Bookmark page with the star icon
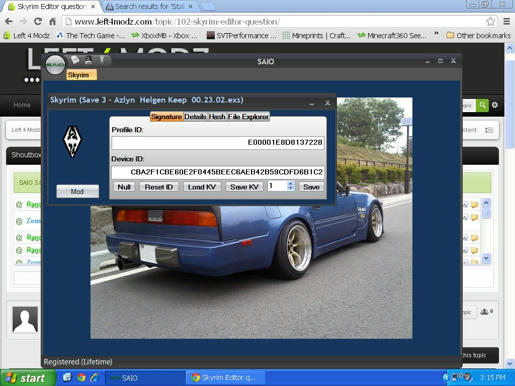Viewport: 515px width, 386px height. (x=490, y=22)
